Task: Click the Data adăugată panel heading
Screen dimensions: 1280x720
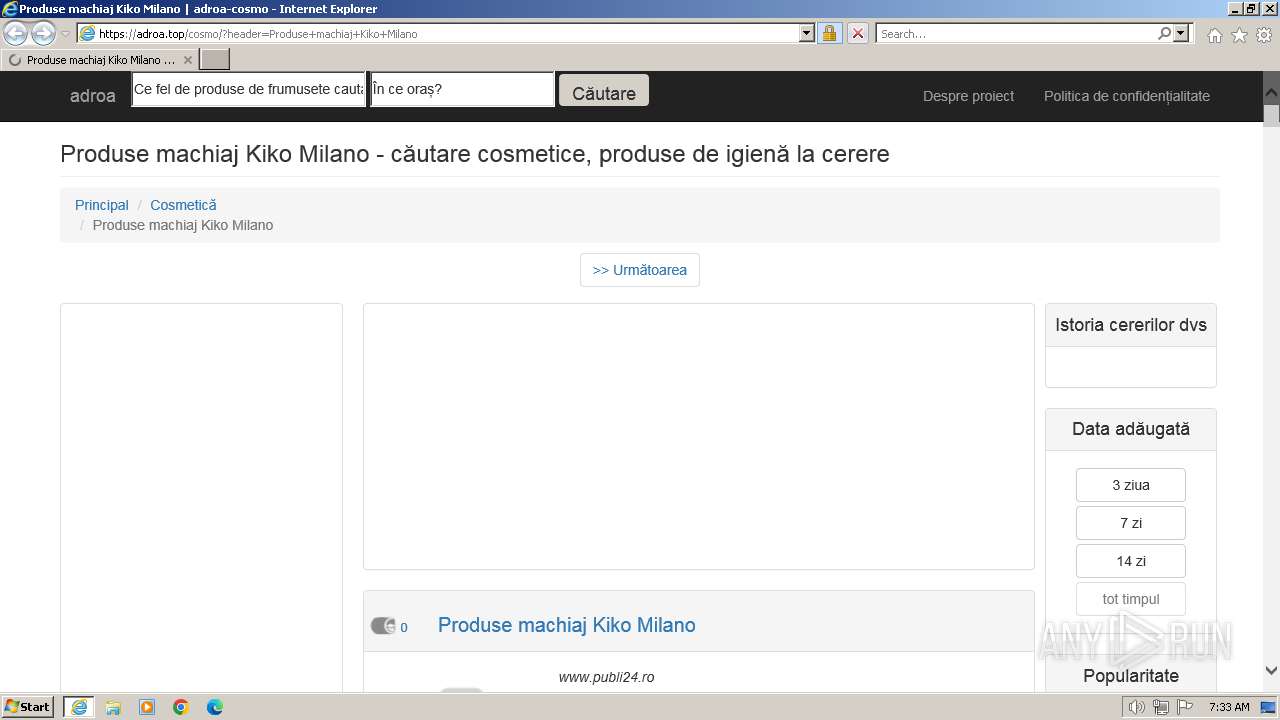Action: point(1131,429)
